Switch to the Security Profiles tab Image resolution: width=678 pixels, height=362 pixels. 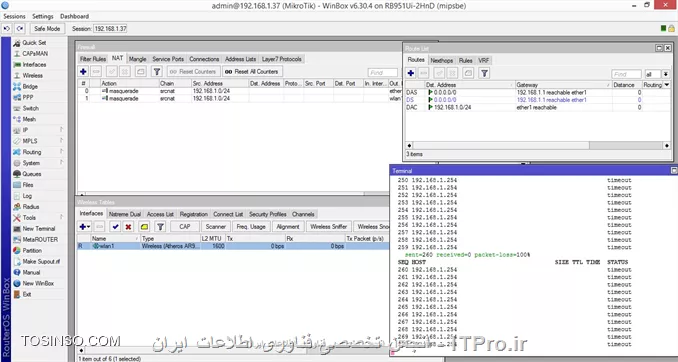pos(268,214)
